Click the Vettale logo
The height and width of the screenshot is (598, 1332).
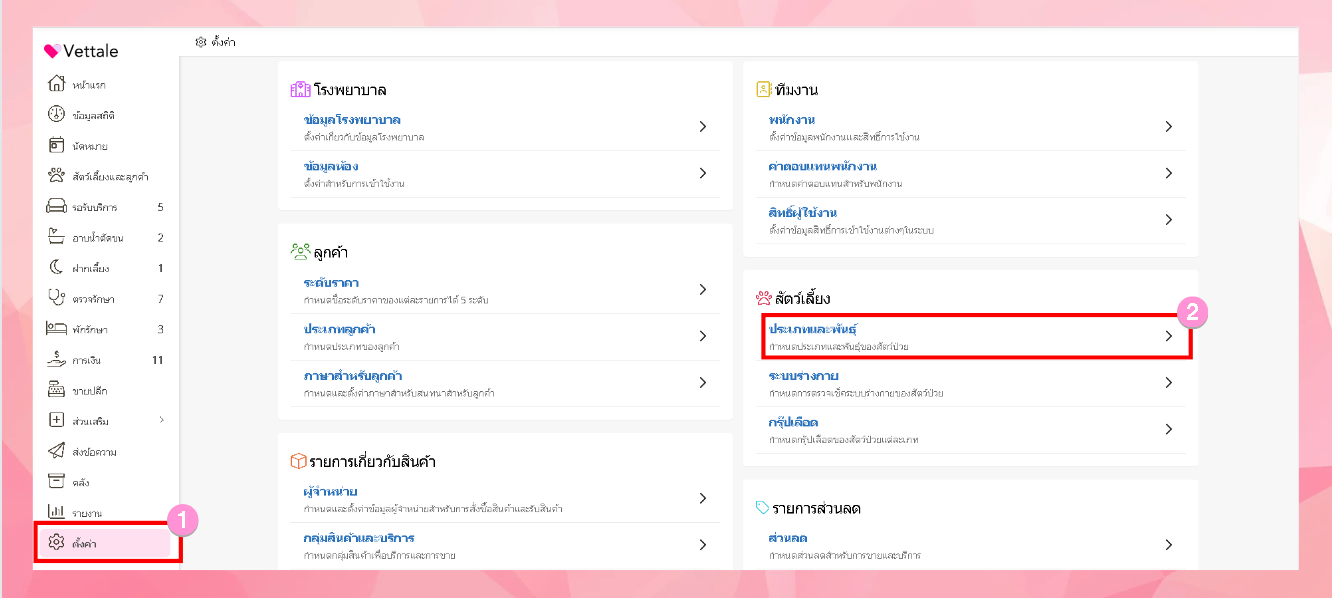(x=81, y=52)
